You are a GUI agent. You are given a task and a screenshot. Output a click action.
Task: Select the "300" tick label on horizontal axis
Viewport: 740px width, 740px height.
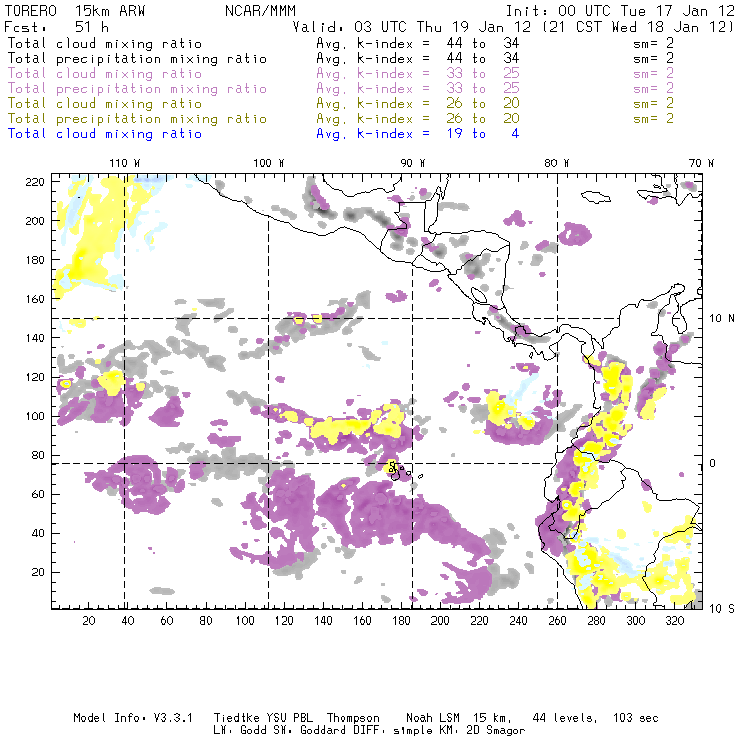[635, 621]
